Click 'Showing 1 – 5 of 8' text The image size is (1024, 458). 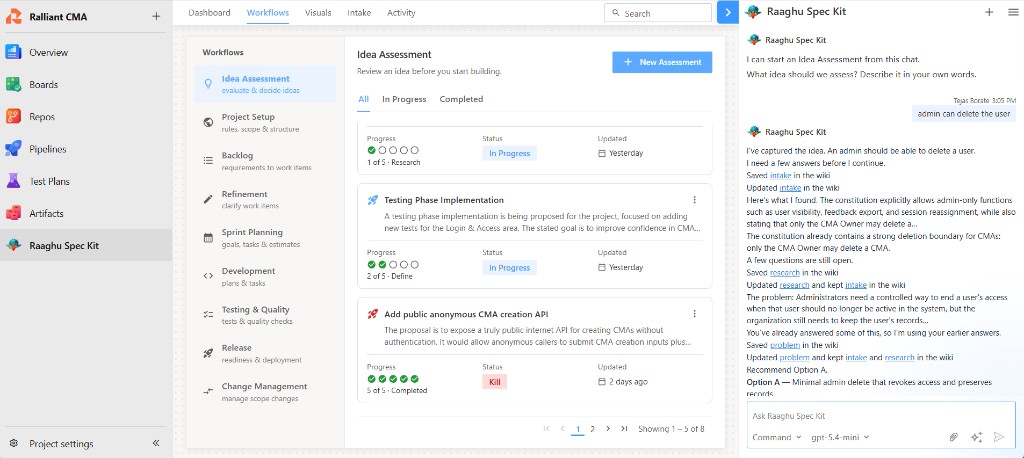tap(671, 429)
